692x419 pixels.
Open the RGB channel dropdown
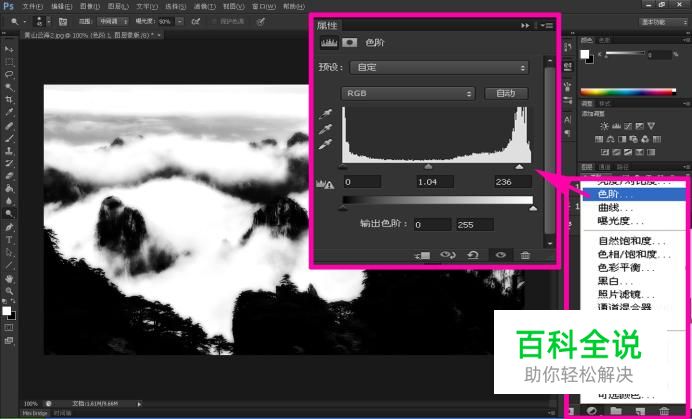click(408, 94)
